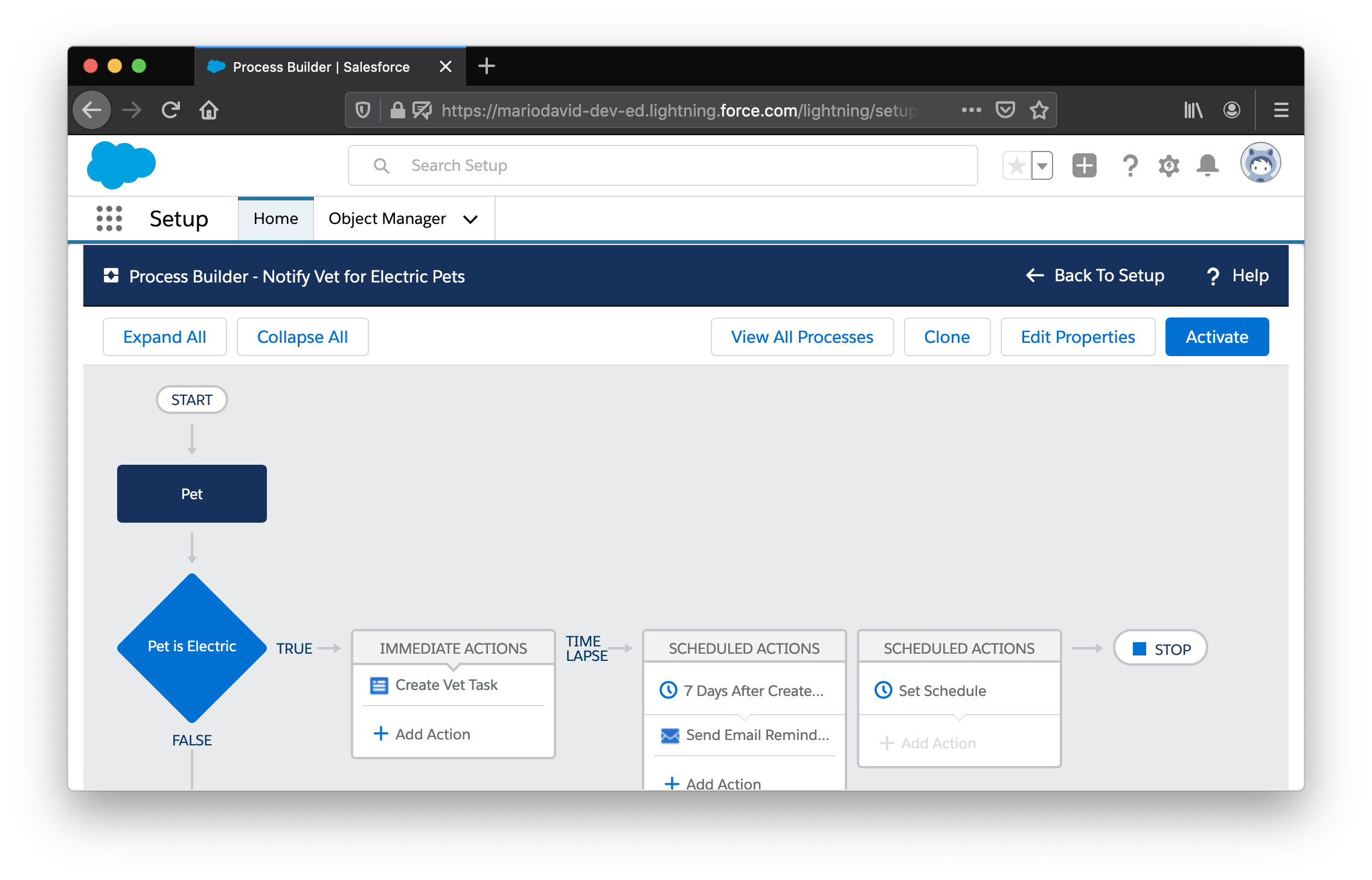Open the setup gear icon
1372x880 pixels.
[x=1168, y=165]
